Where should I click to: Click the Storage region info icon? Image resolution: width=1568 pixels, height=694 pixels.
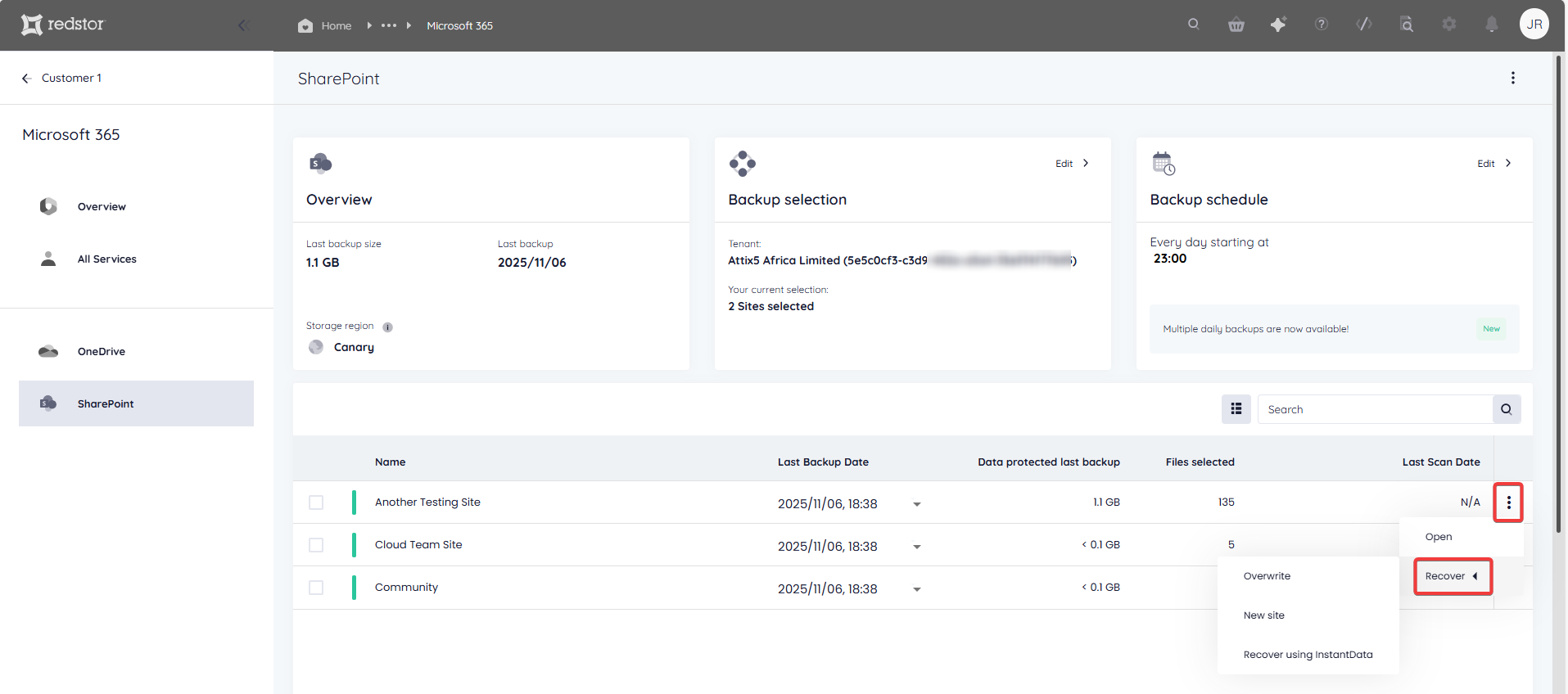point(388,327)
